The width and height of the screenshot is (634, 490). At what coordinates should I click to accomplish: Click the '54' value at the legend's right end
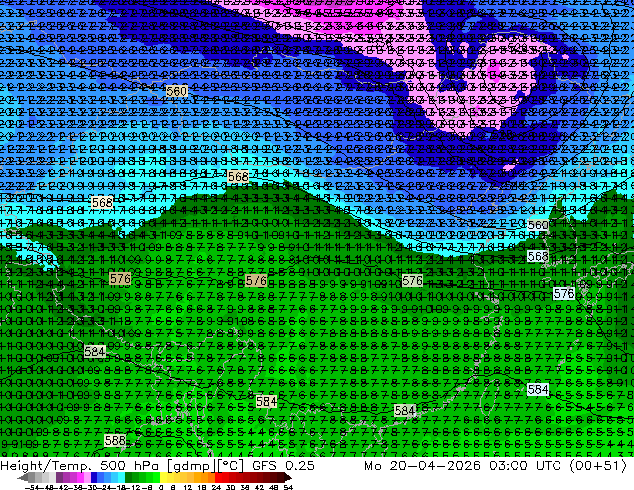(288, 487)
